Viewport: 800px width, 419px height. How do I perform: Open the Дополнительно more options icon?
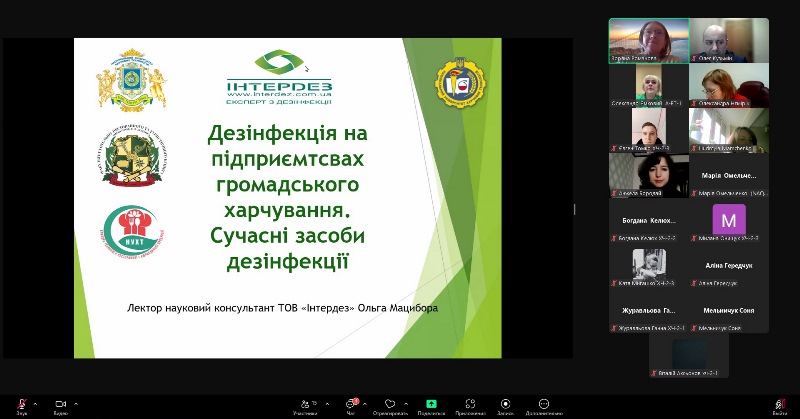[x=544, y=404]
